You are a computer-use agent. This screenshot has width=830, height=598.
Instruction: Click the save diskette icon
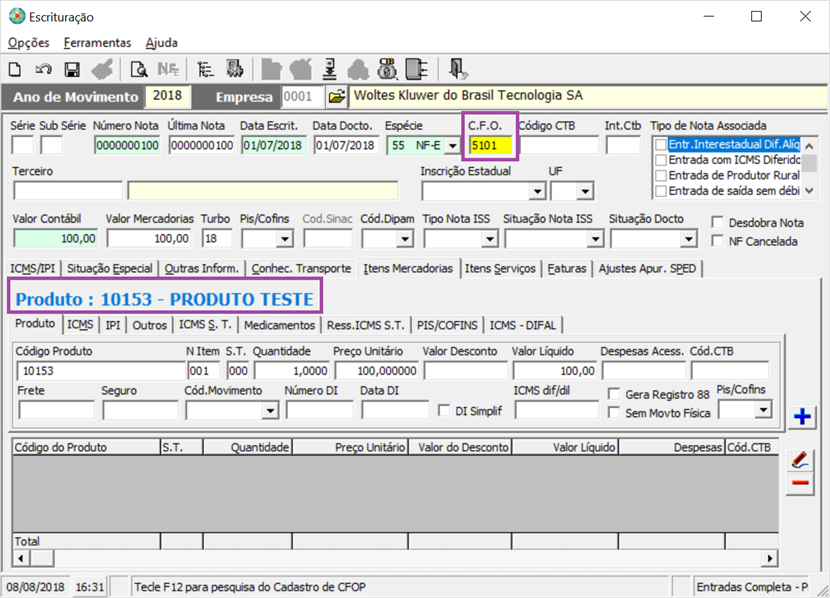[72, 69]
